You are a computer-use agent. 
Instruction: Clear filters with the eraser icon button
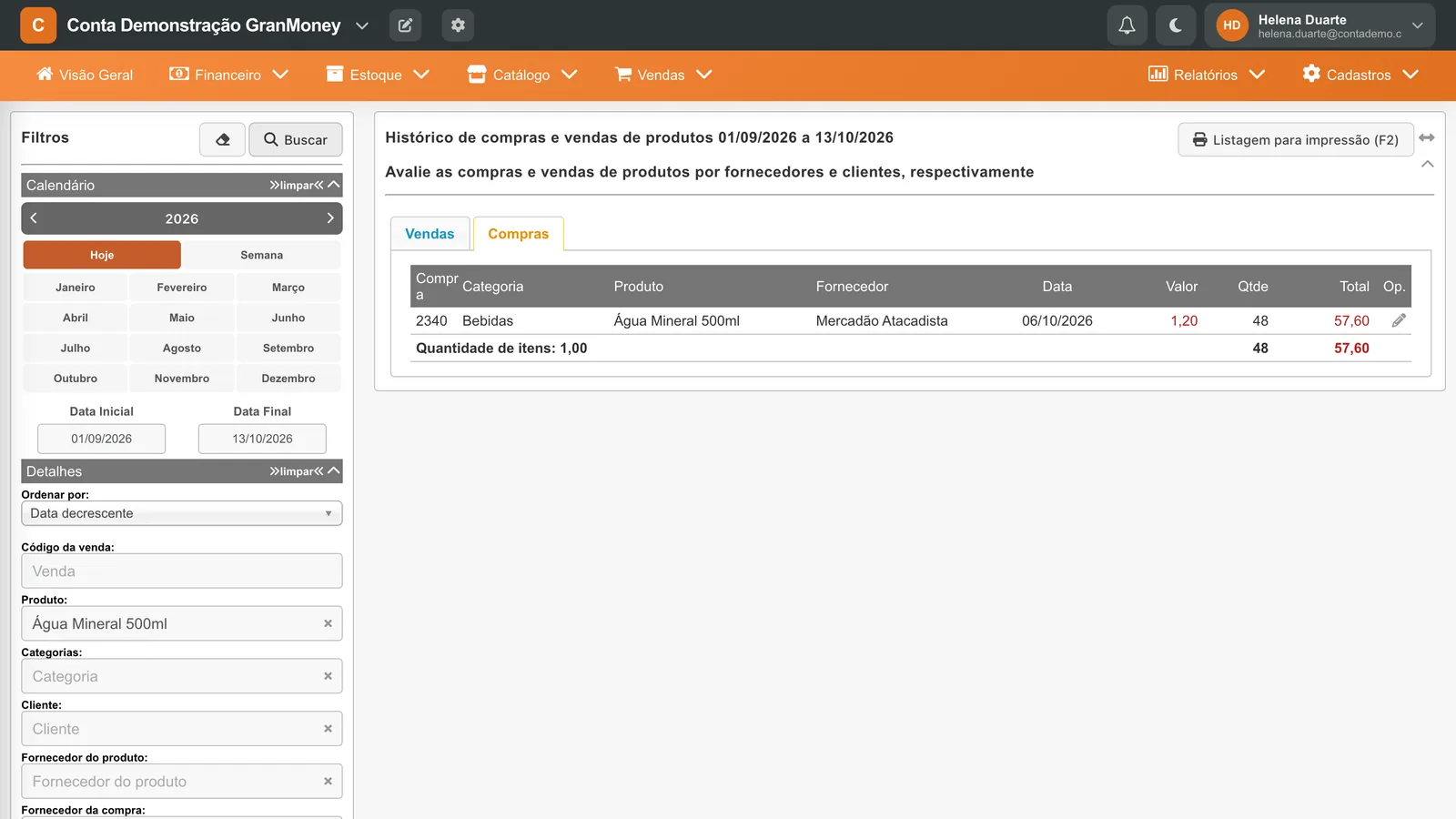(x=223, y=139)
